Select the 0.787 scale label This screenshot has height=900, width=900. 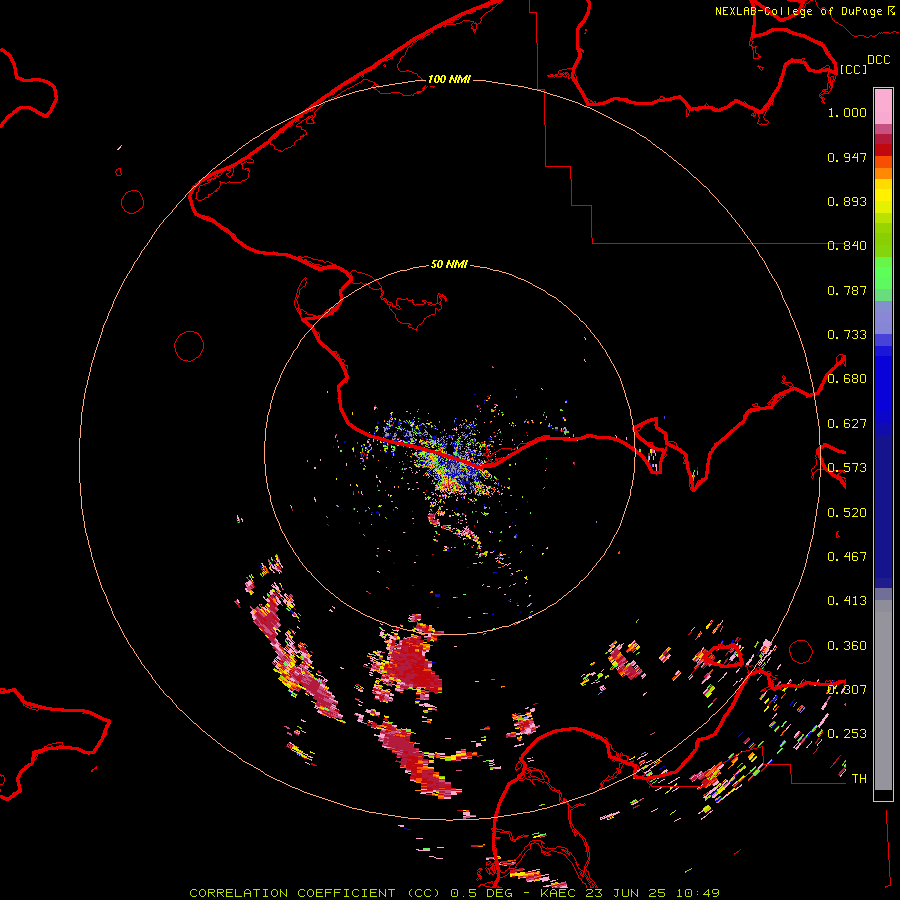click(x=847, y=290)
